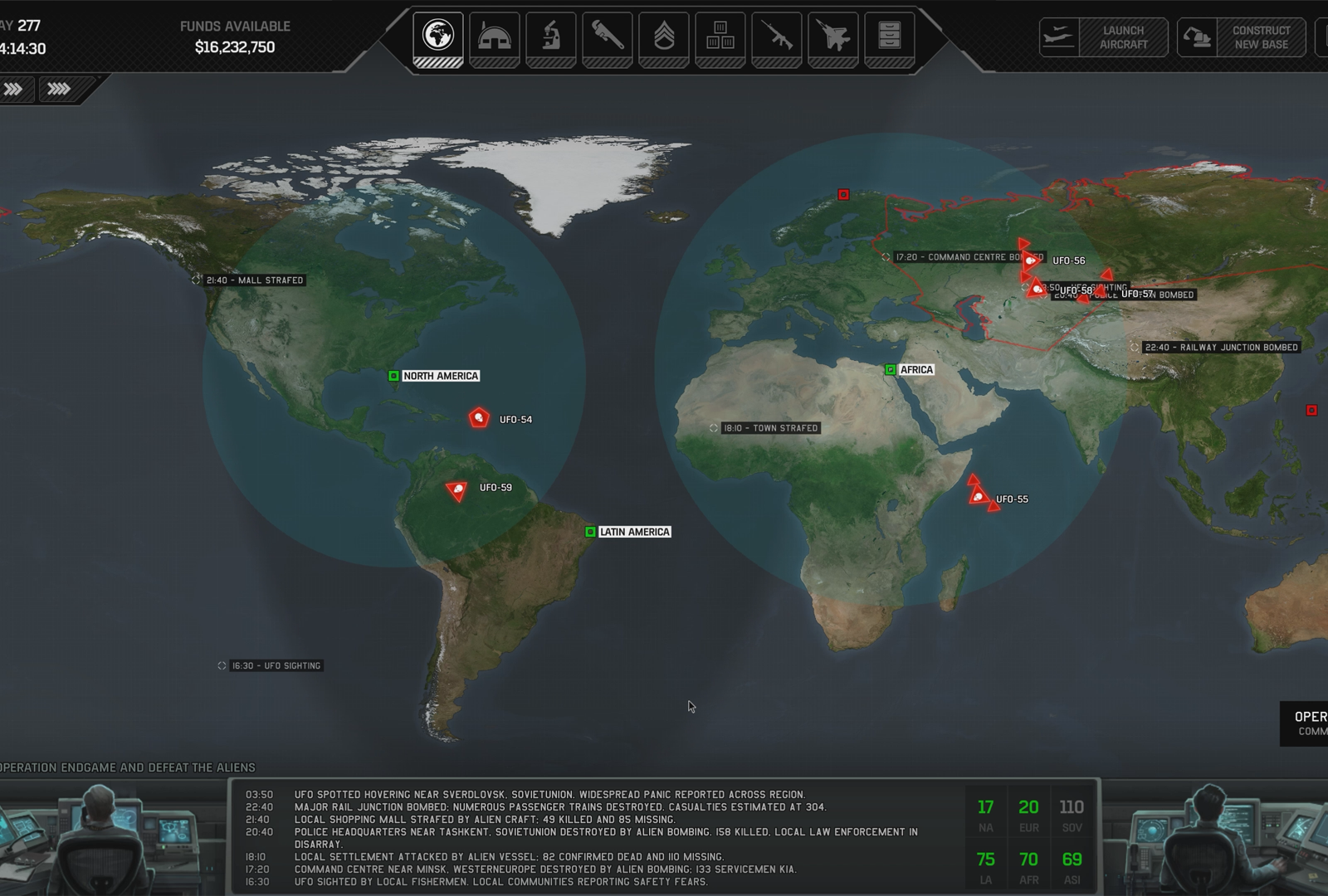
Task: Open the Research screen via the microscope icon
Action: pyautogui.click(x=549, y=37)
